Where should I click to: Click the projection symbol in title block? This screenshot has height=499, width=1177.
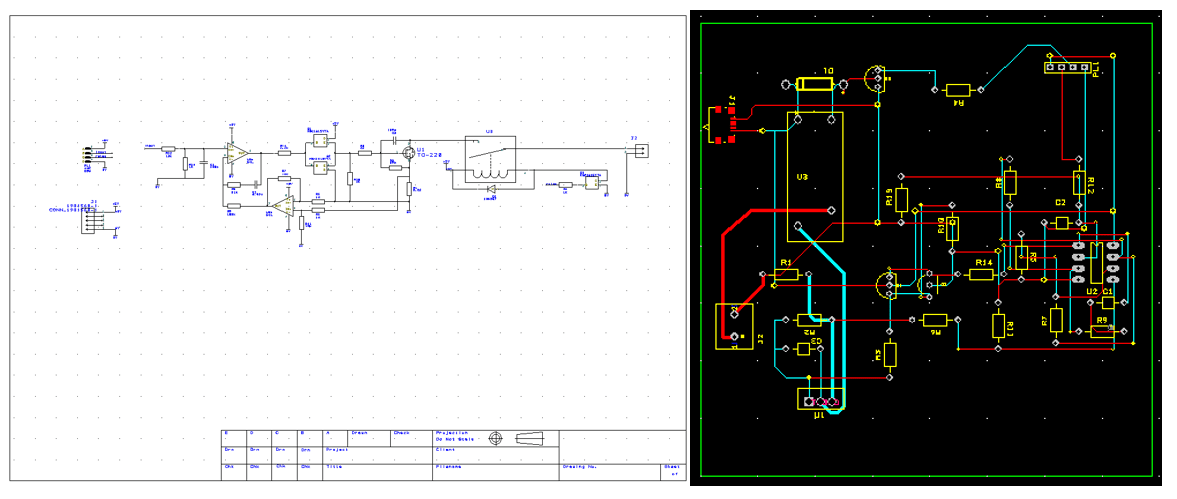[x=495, y=438]
